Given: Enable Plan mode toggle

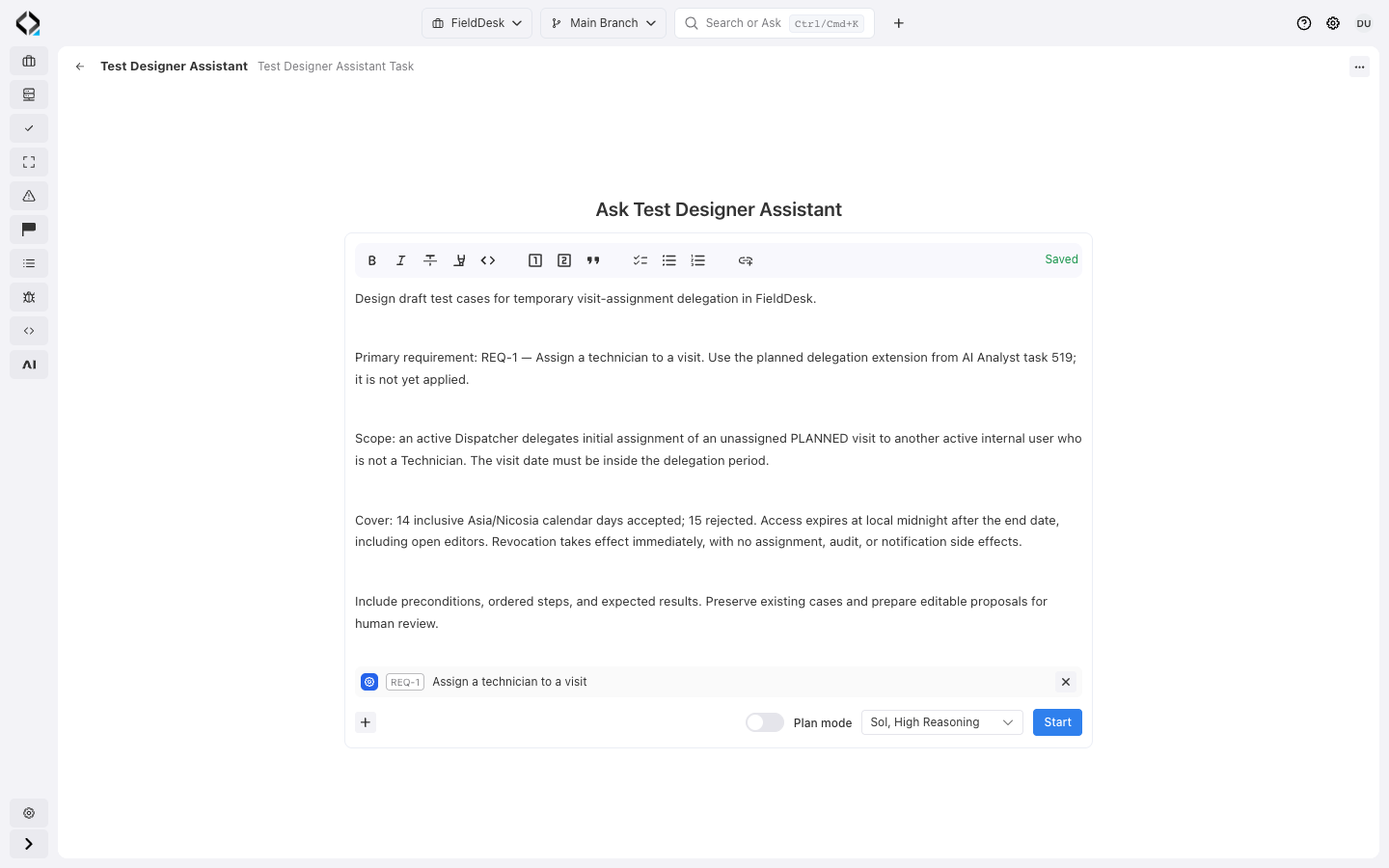Looking at the screenshot, I should click(x=765, y=722).
